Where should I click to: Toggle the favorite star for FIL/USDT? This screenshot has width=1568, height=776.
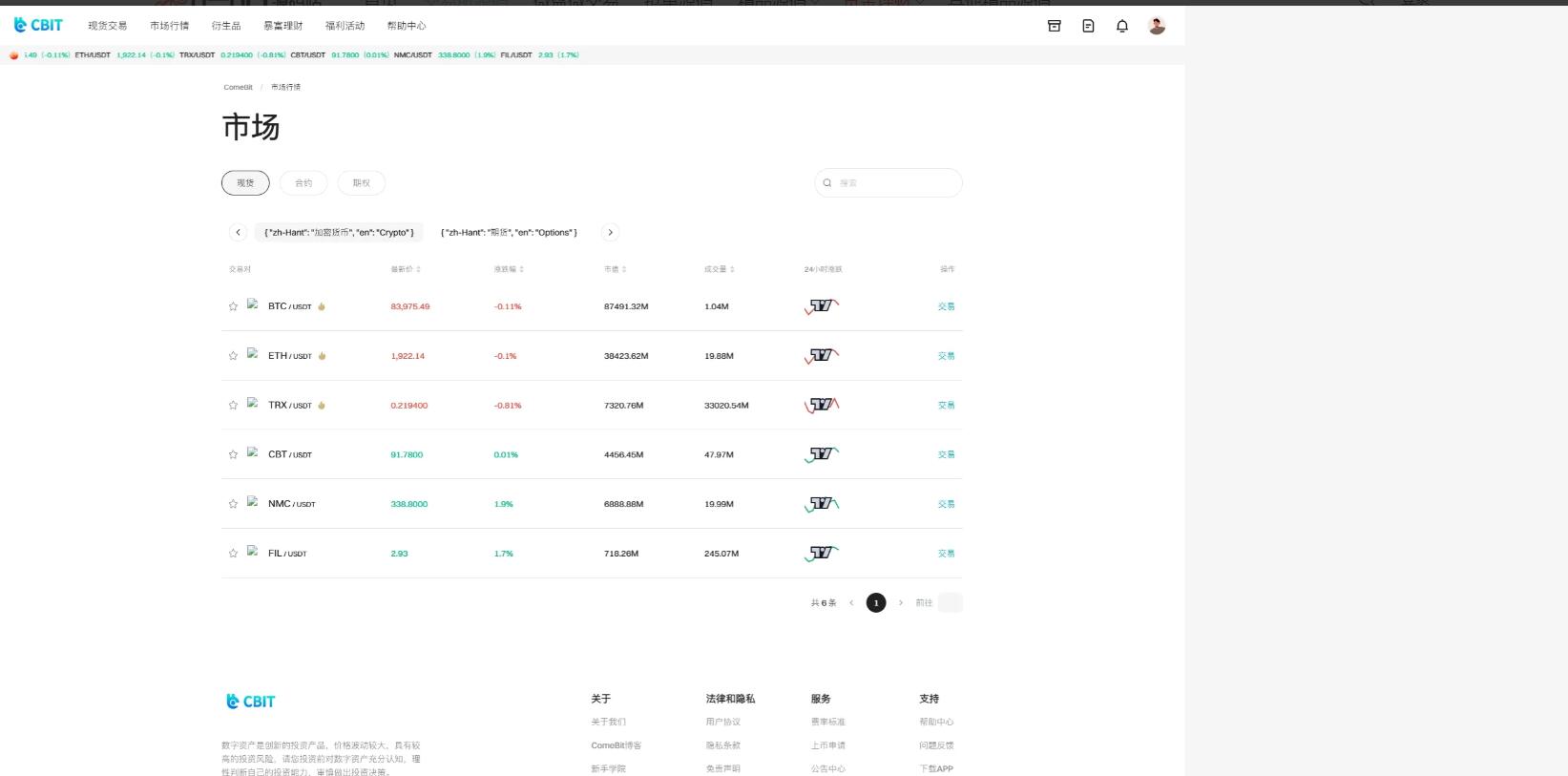tap(233, 554)
